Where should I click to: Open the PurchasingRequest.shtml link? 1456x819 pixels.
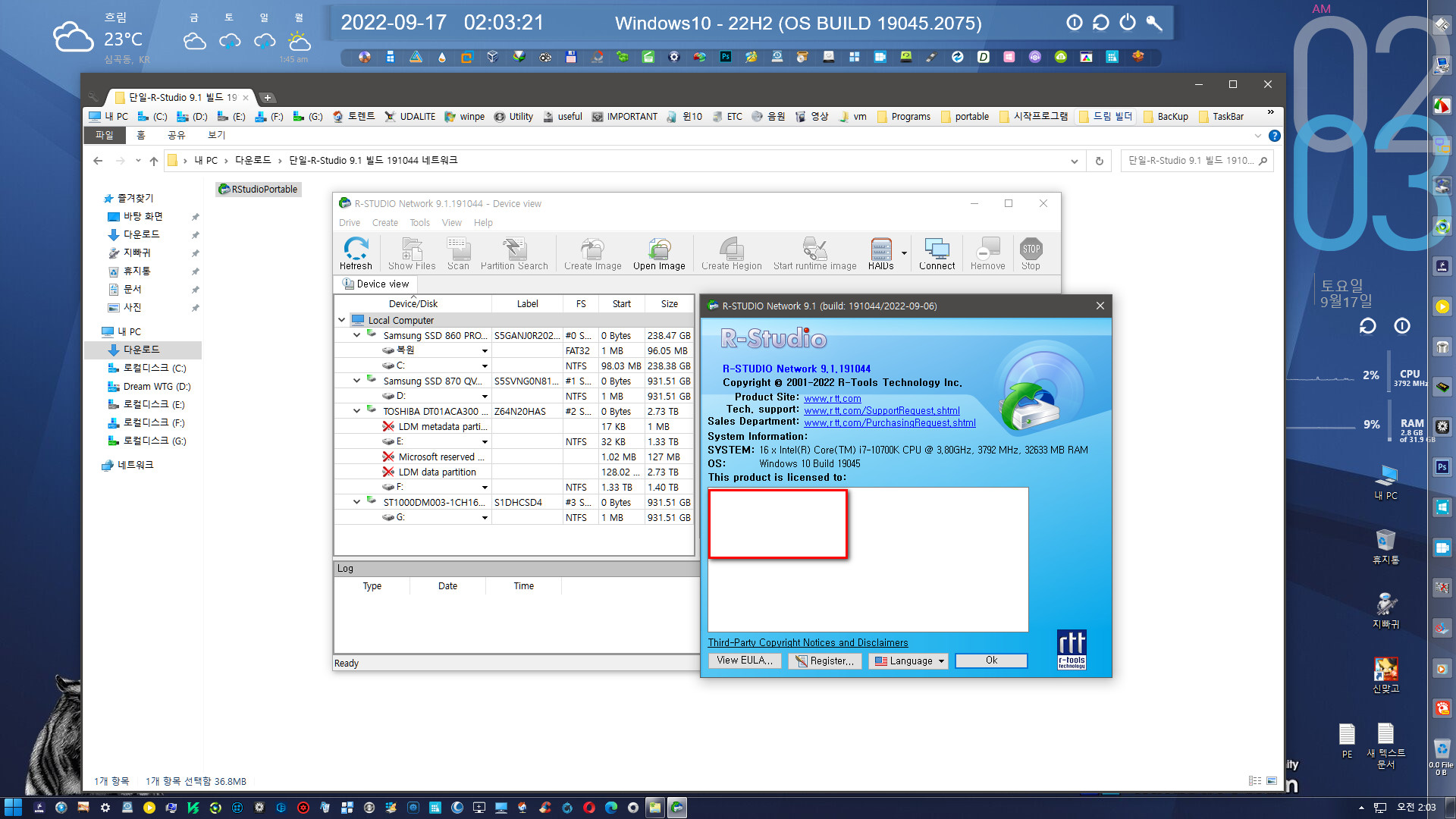click(890, 422)
